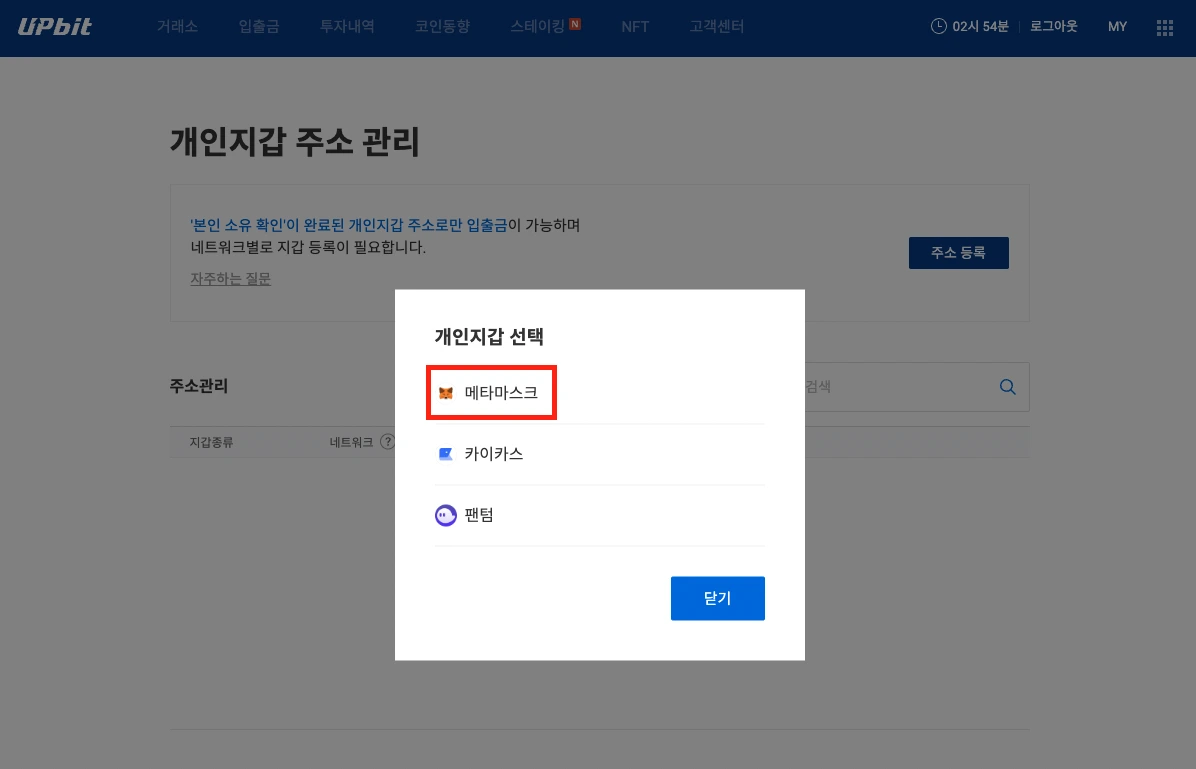Image resolution: width=1196 pixels, height=769 pixels.
Task: Click the 네트워크 help question icon
Action: click(387, 442)
